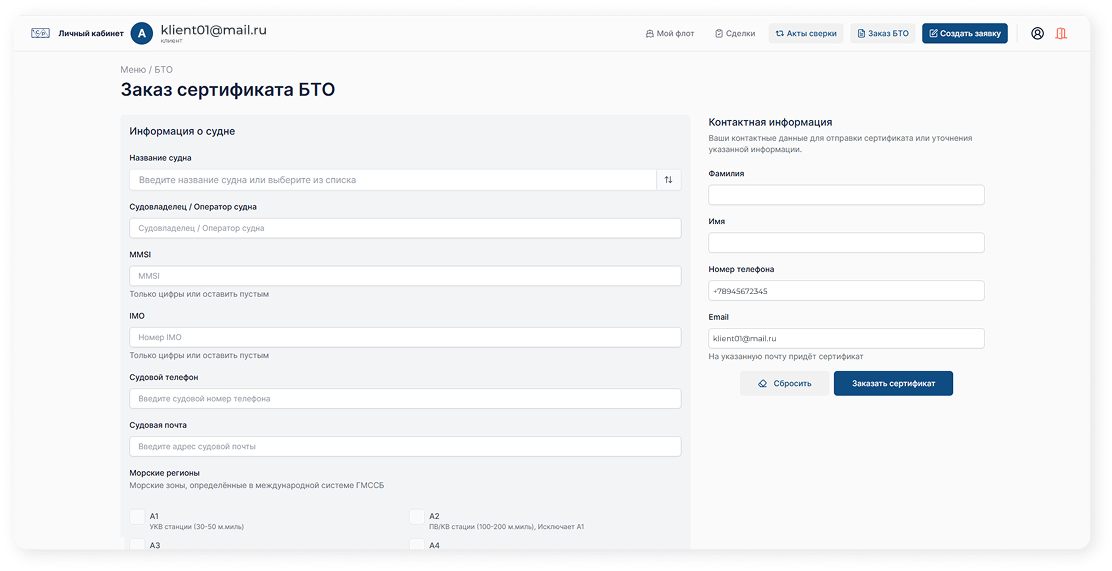Open Акты сверки from the header

pos(806,33)
